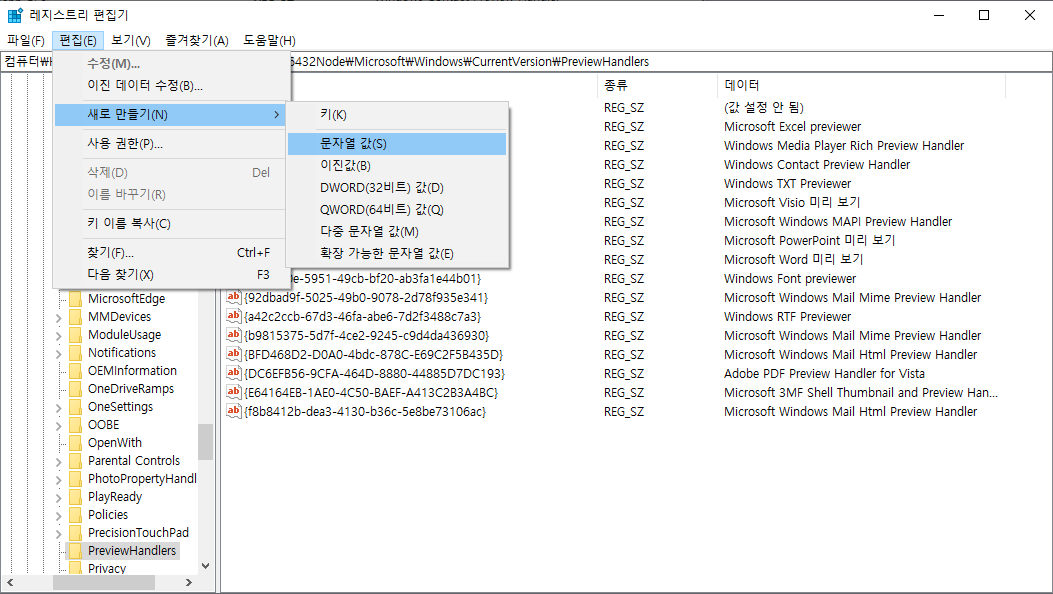Choose 확장 가능한 문자열 값(E) entry
The width and height of the screenshot is (1053, 594).
pos(397,254)
